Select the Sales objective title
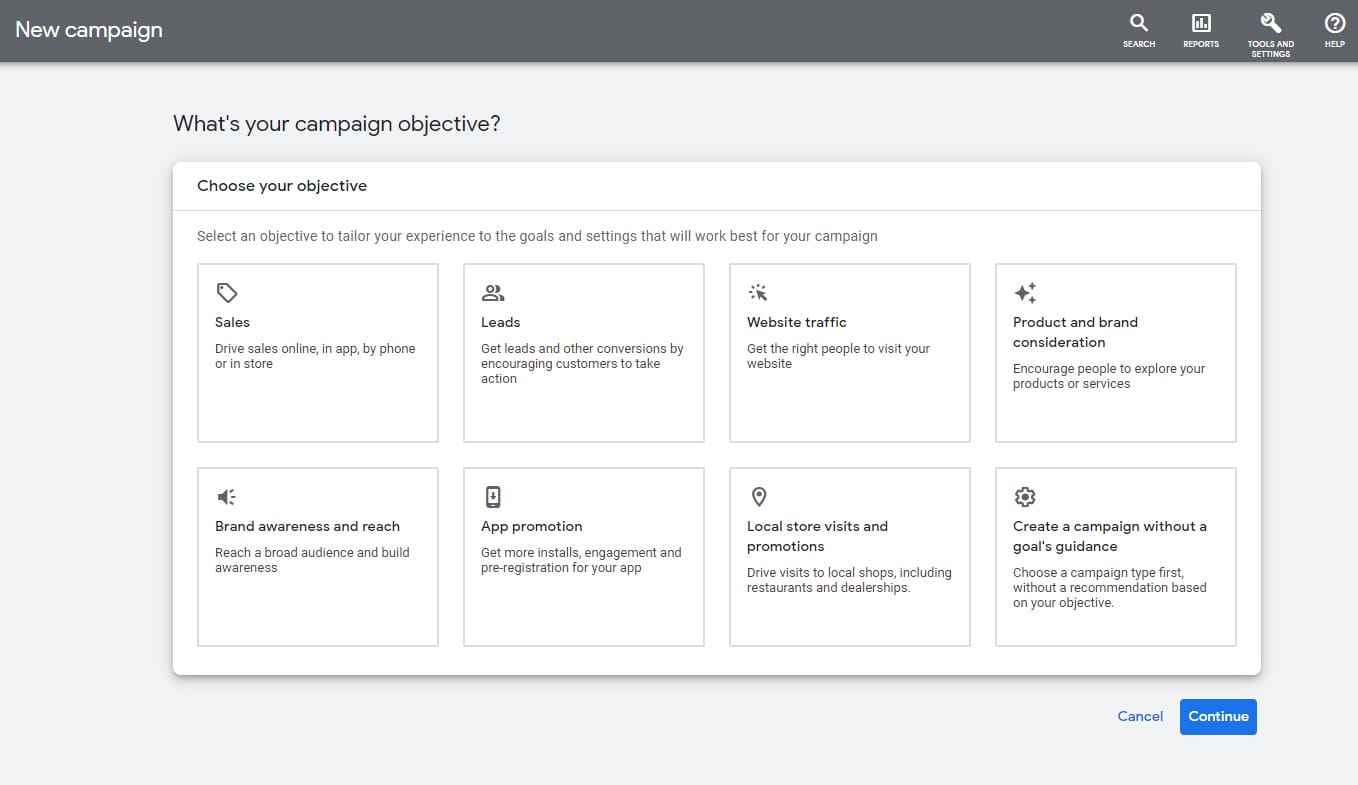The width and height of the screenshot is (1358, 785). [x=232, y=322]
